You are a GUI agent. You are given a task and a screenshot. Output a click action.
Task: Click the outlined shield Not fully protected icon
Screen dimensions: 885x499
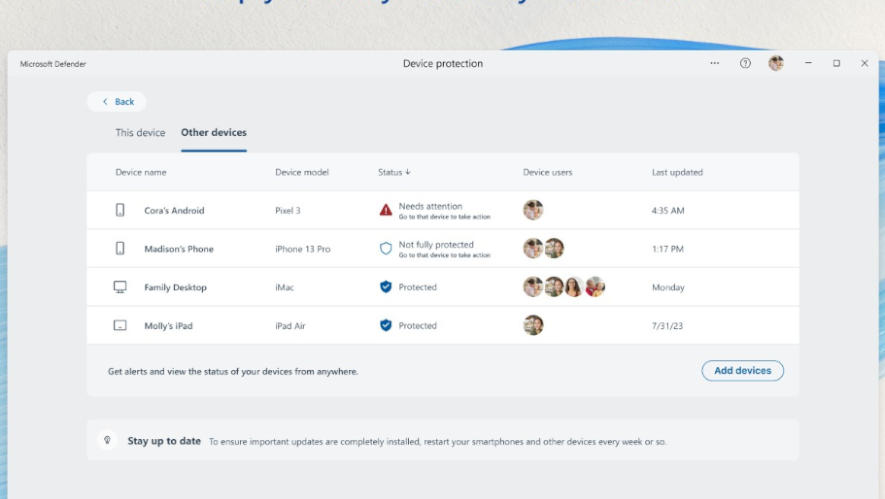click(385, 248)
